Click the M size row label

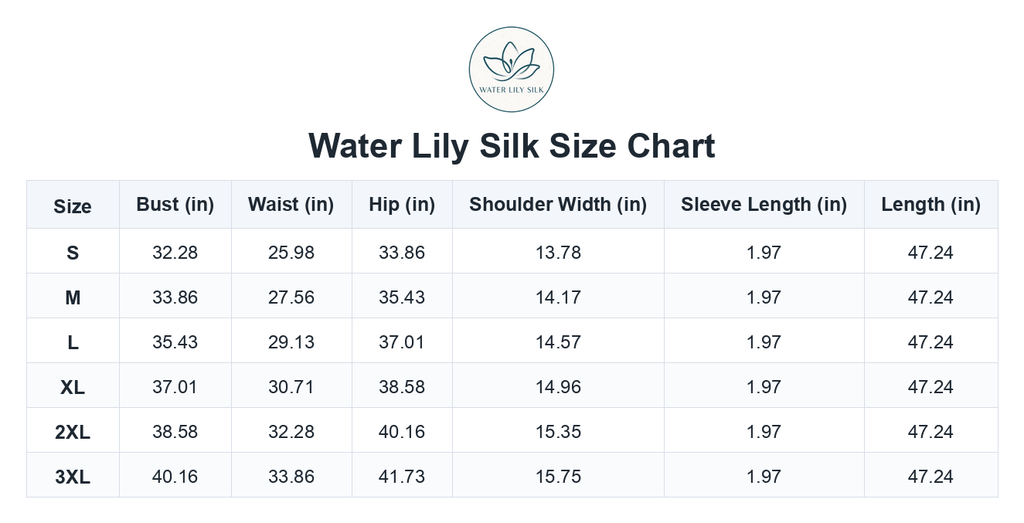(72, 297)
